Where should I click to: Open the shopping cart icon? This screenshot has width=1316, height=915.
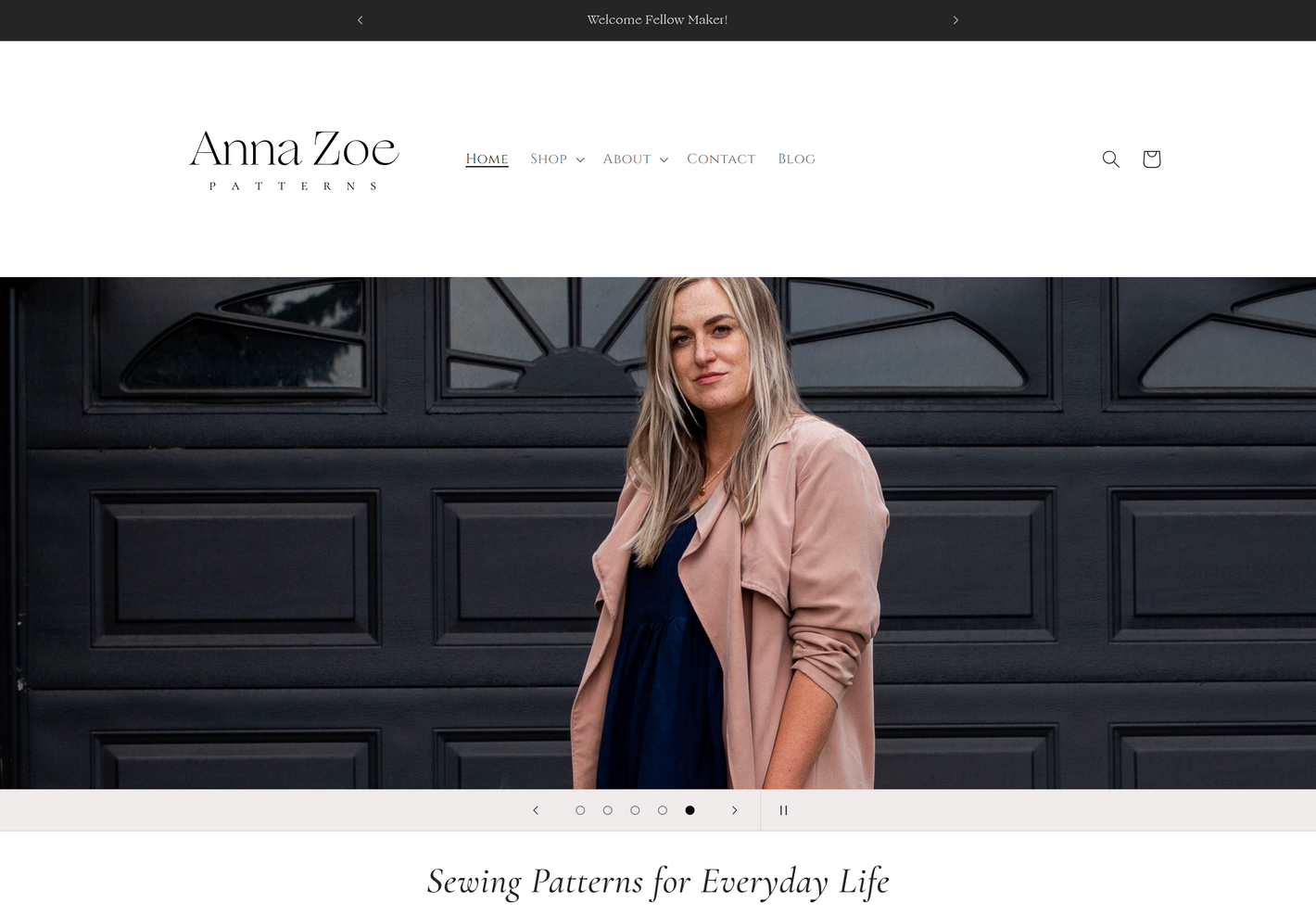(x=1151, y=159)
